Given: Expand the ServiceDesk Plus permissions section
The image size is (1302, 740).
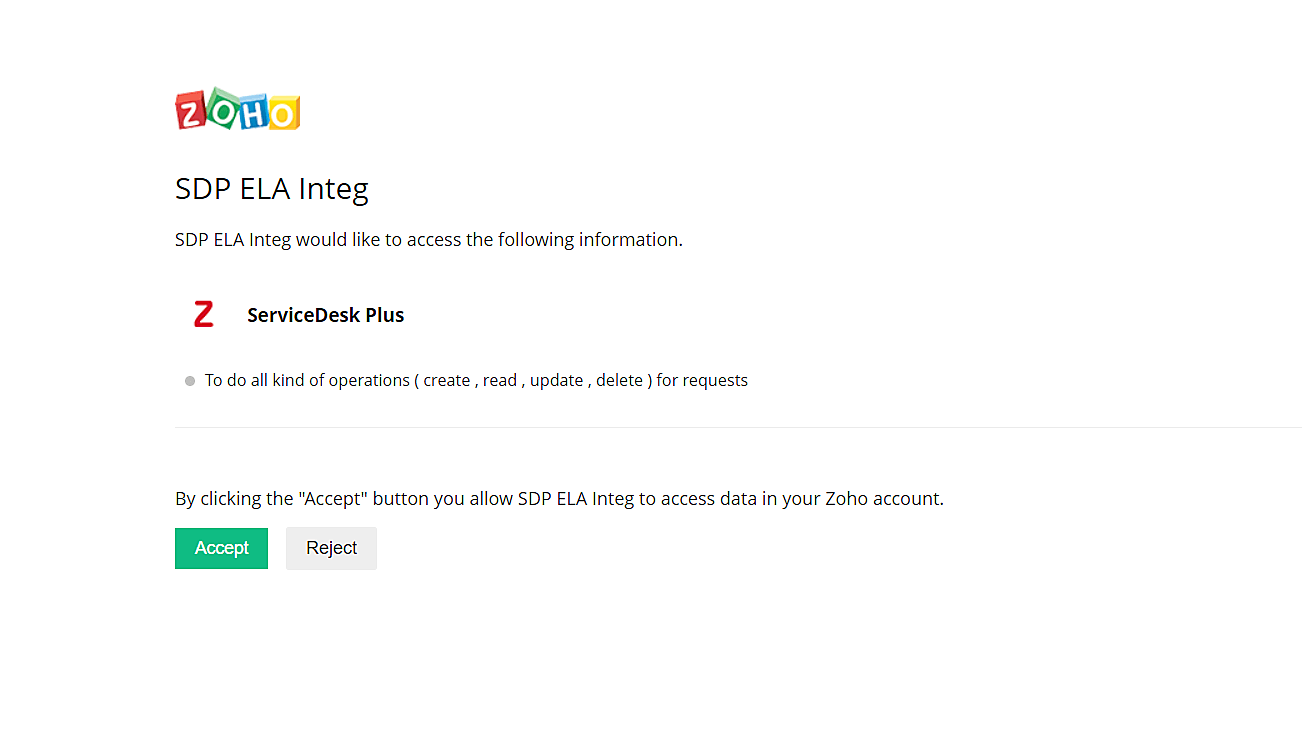Looking at the screenshot, I should [325, 314].
